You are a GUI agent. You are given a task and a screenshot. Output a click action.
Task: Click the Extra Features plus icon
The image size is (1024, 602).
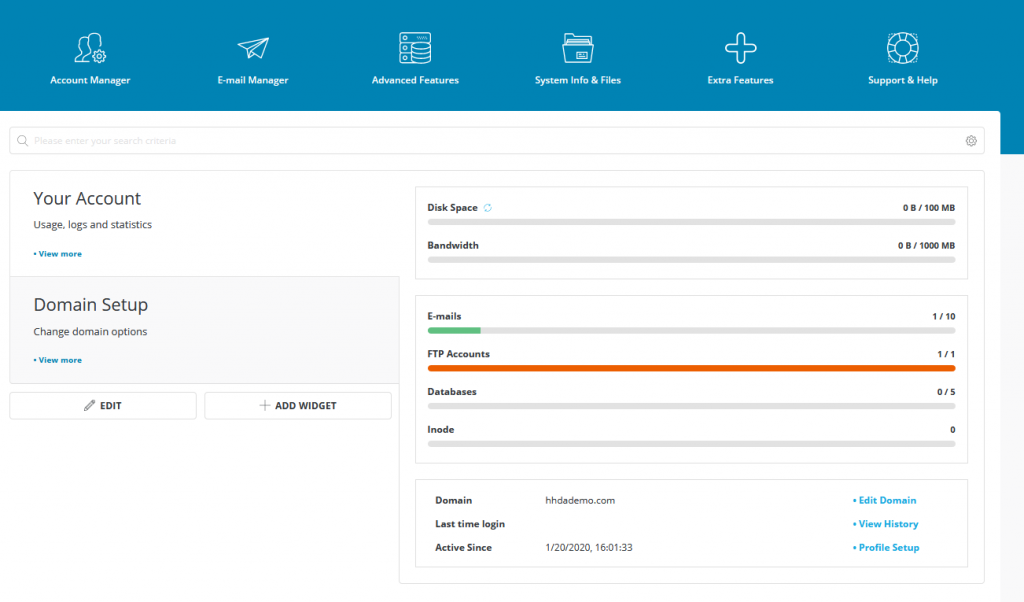(740, 48)
